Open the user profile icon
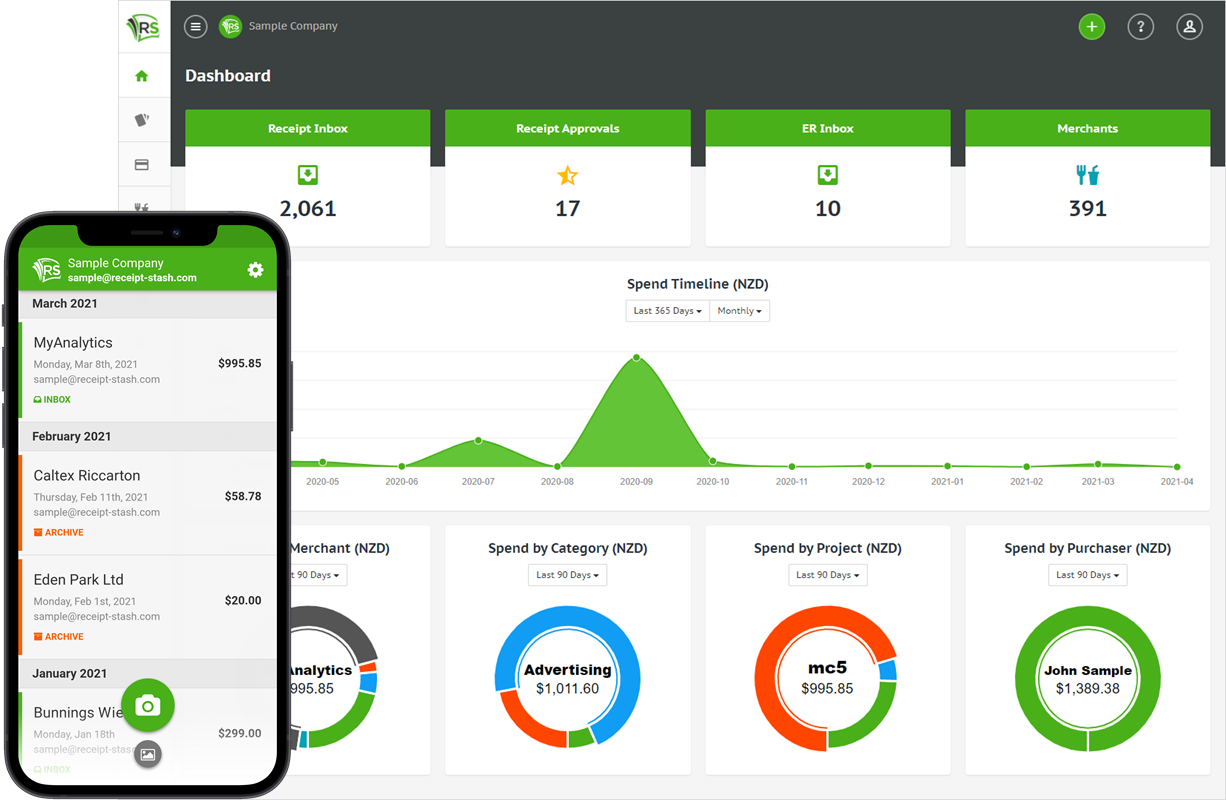Image resolution: width=1226 pixels, height=802 pixels. point(1189,27)
